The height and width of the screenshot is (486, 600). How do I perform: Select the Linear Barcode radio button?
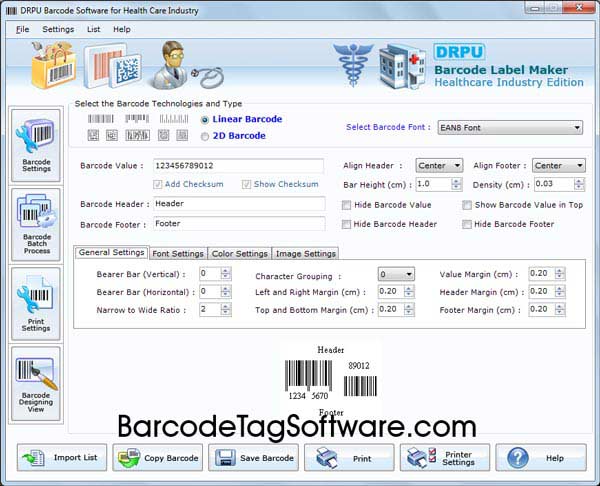(205, 120)
